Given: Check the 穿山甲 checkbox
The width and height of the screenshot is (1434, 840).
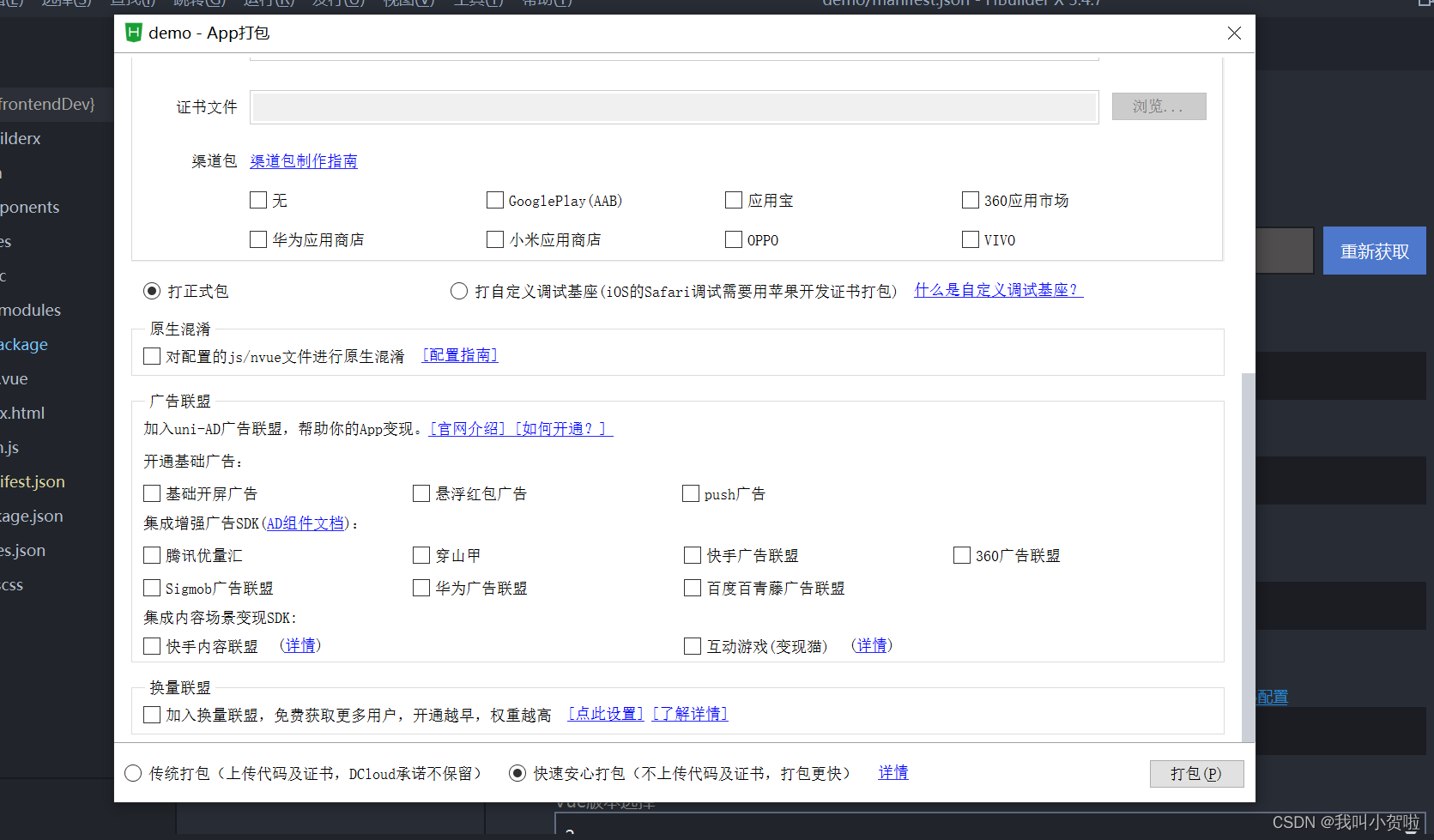Looking at the screenshot, I should point(421,555).
